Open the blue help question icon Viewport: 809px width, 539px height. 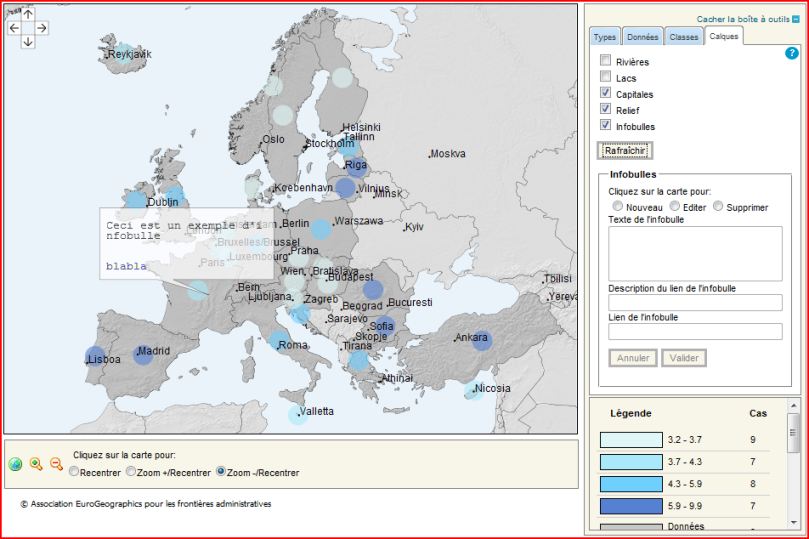point(791,53)
